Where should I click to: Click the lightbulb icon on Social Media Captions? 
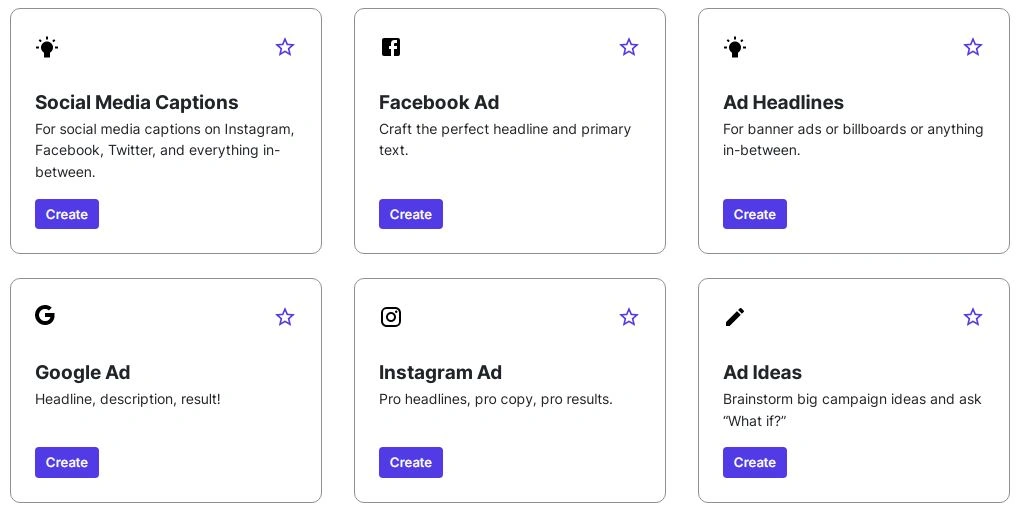coord(47,47)
